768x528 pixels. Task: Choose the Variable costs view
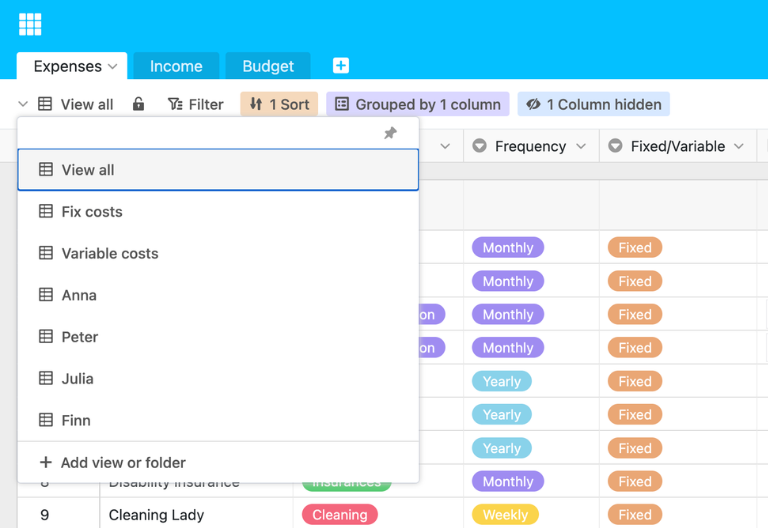click(x=218, y=253)
